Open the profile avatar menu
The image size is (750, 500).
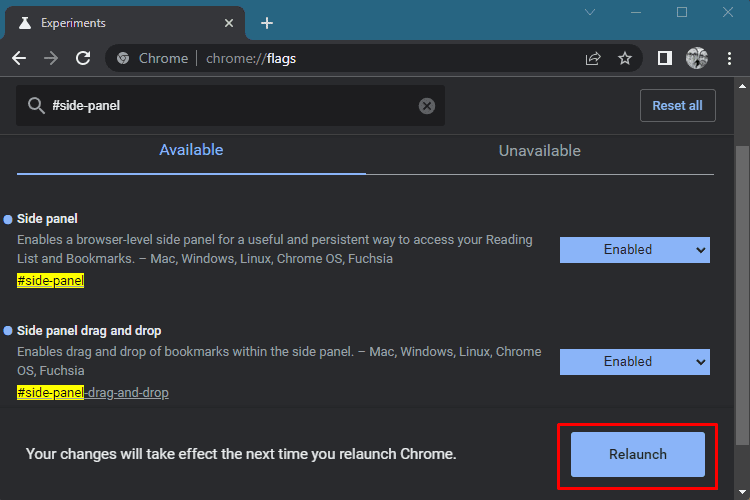(x=697, y=58)
